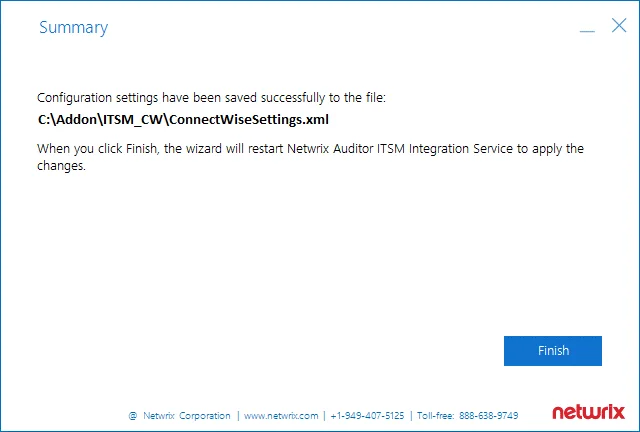Click the Toll-free label in the footer
640x432 pixels.
435,416
